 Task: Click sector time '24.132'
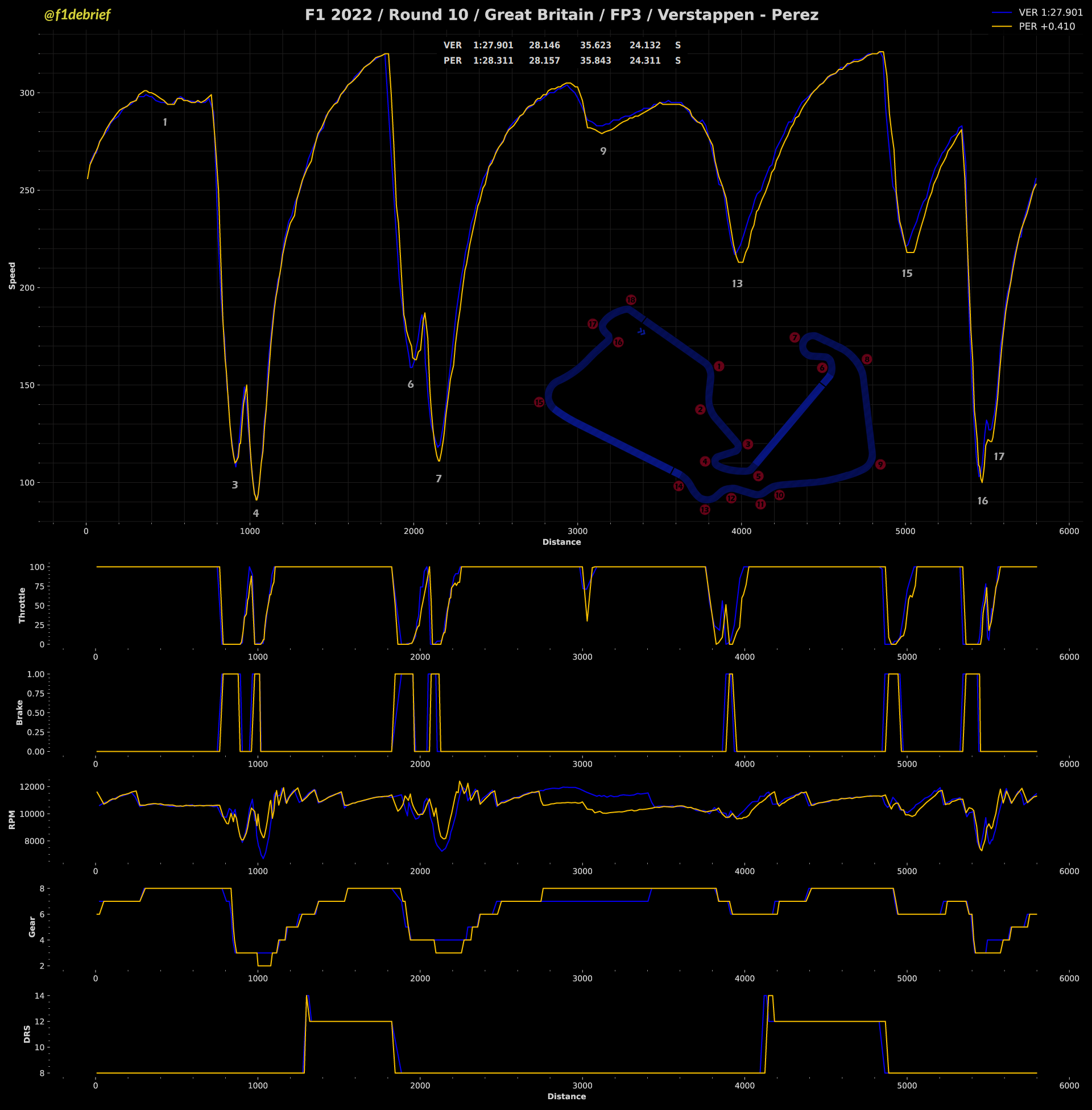645,45
